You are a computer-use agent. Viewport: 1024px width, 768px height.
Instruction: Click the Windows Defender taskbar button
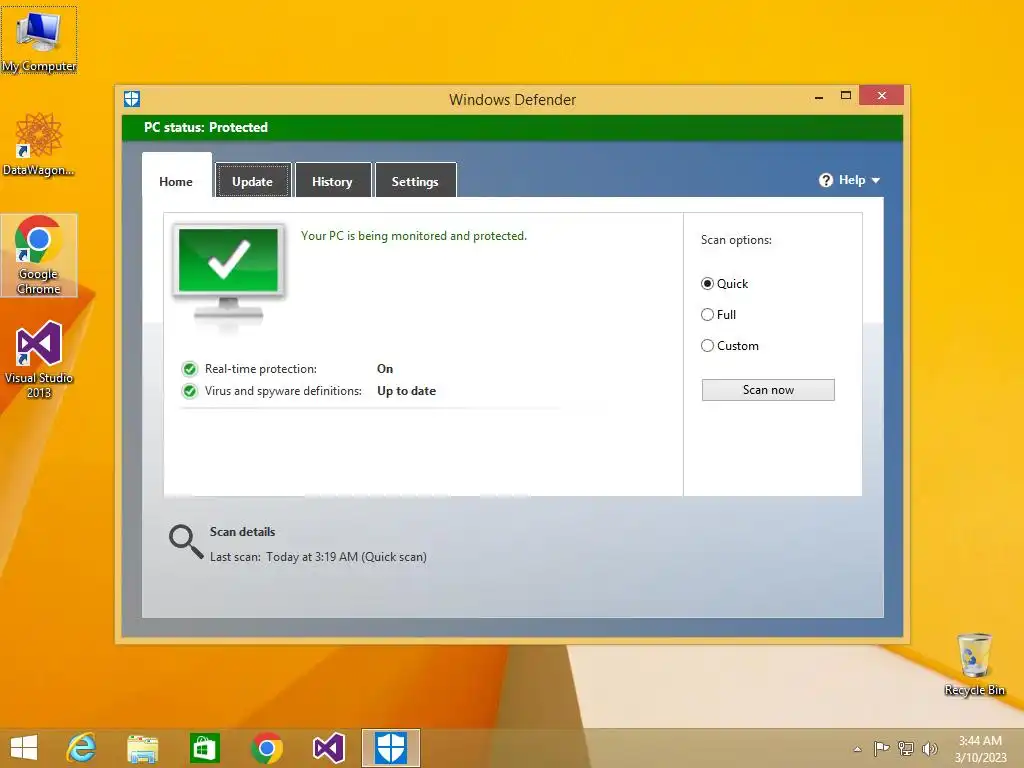[x=391, y=748]
